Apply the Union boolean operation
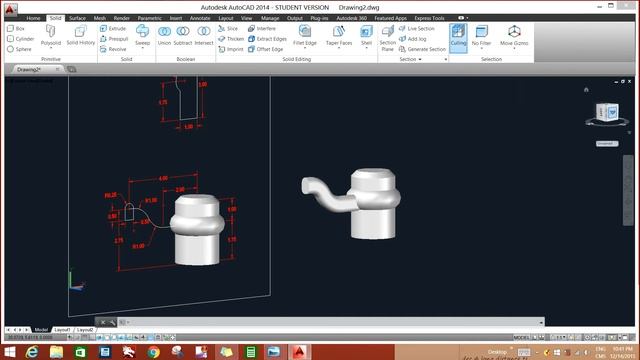 164,35
